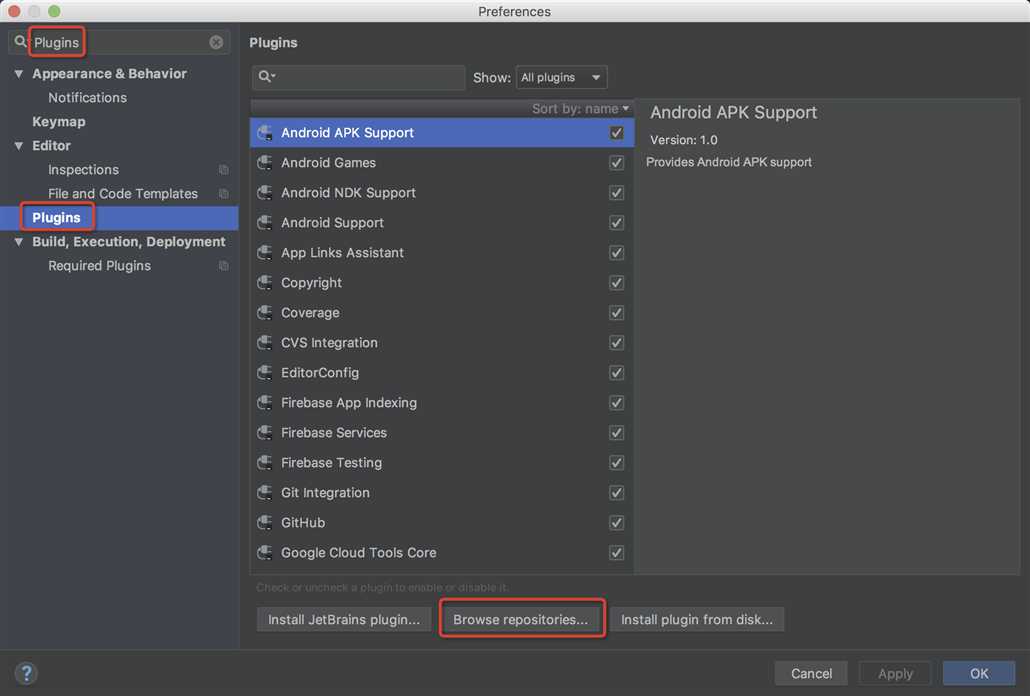Image resolution: width=1030 pixels, height=696 pixels.
Task: Collapse the Build, Execution, Deployment node
Action: [x=18, y=242]
